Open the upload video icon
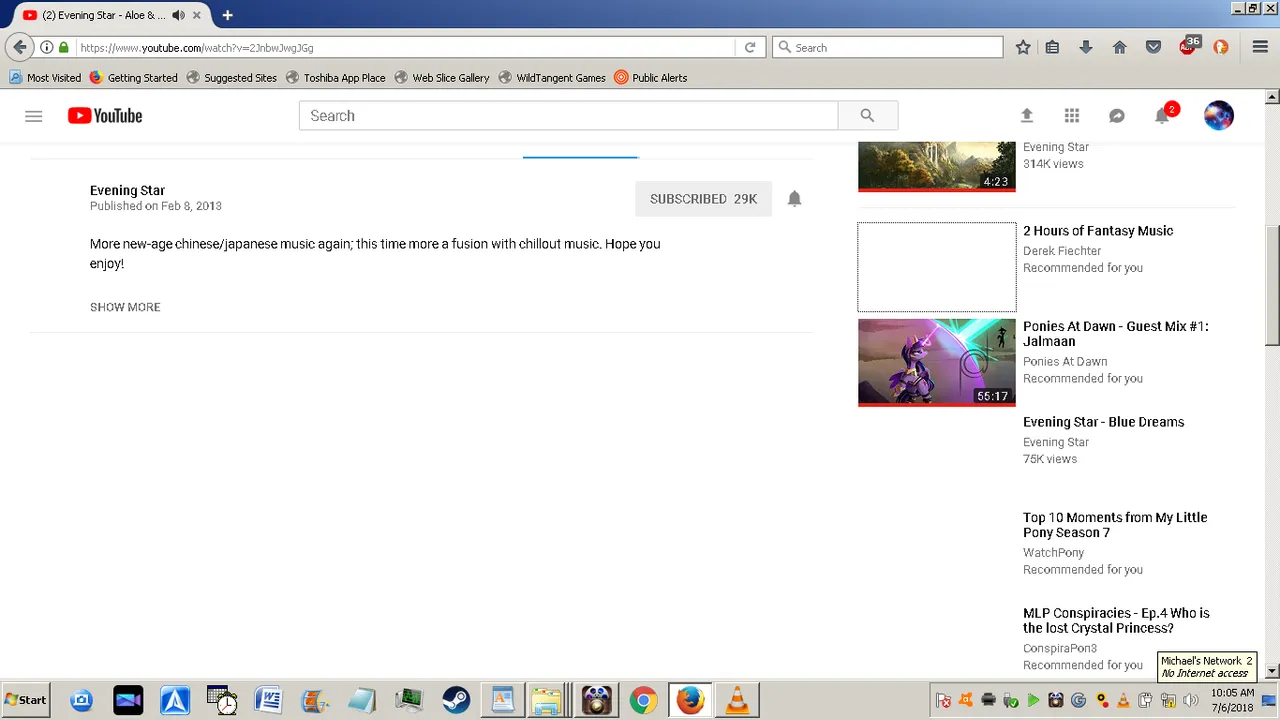1280x720 pixels. coord(1026,116)
